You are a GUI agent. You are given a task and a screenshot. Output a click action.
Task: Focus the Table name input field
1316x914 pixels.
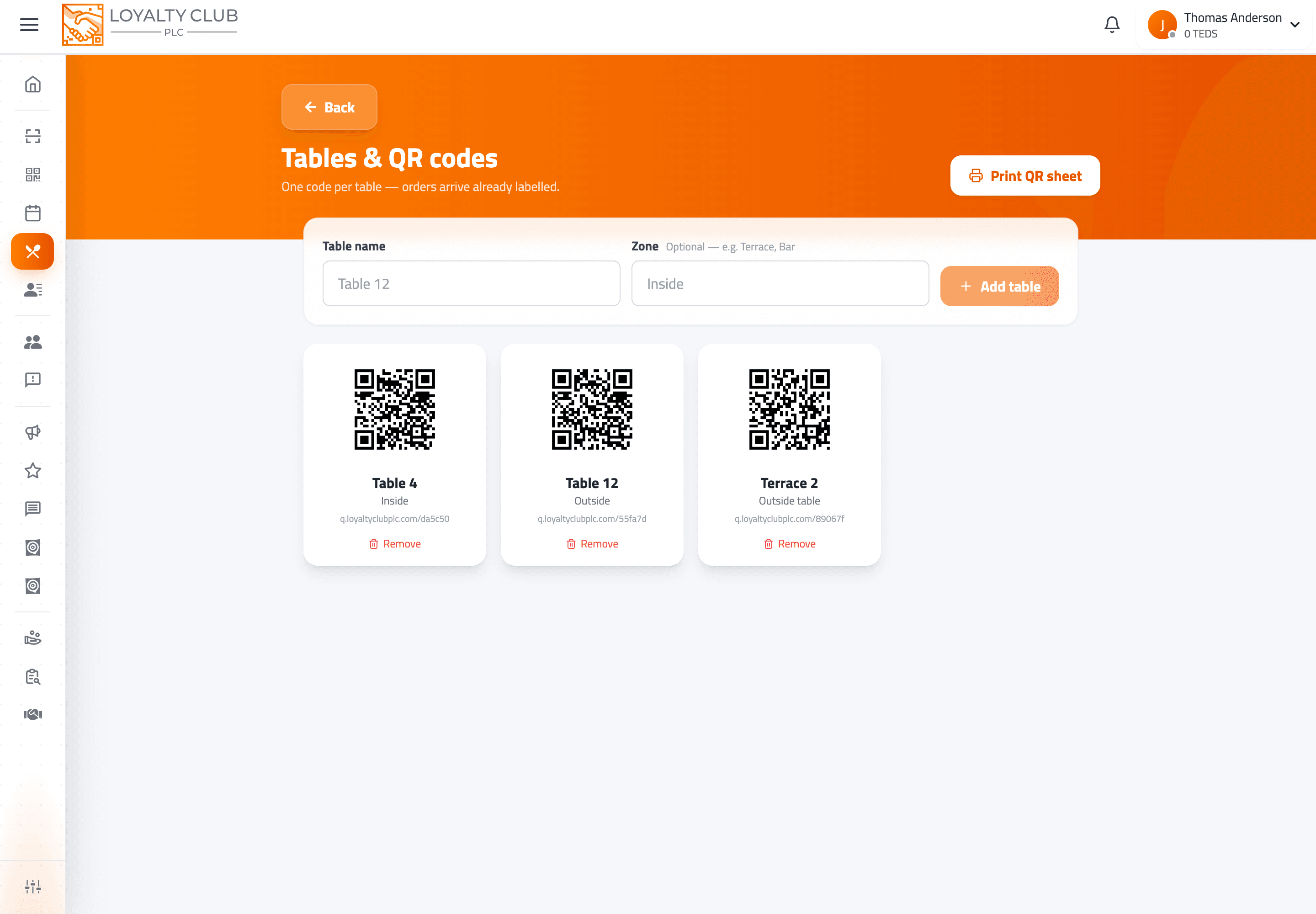[471, 283]
